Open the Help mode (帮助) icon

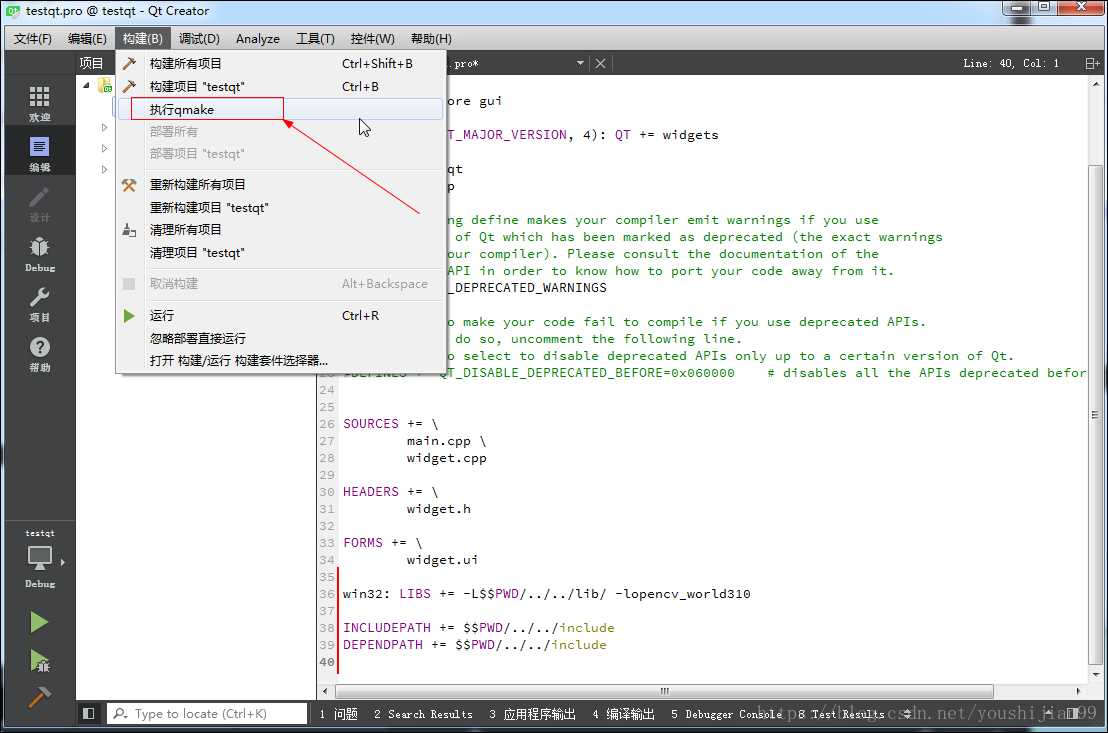(40, 353)
